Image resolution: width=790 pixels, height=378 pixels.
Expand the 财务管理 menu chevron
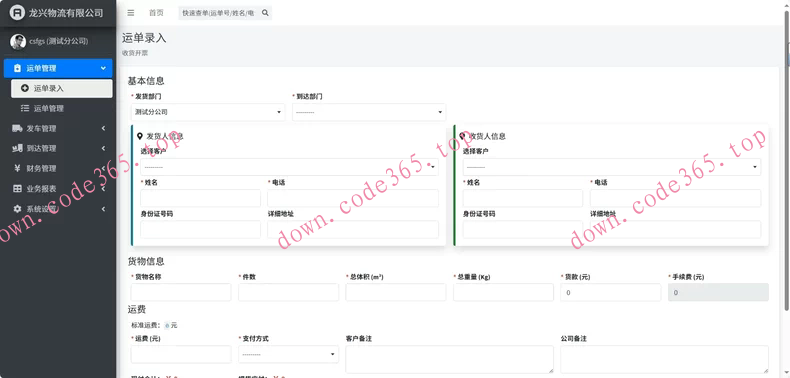tap(103, 168)
